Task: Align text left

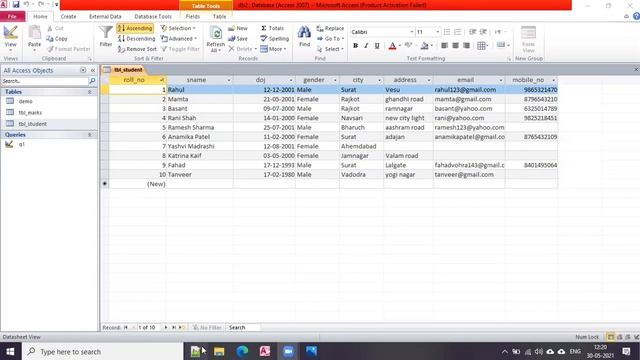Action: 444,45
